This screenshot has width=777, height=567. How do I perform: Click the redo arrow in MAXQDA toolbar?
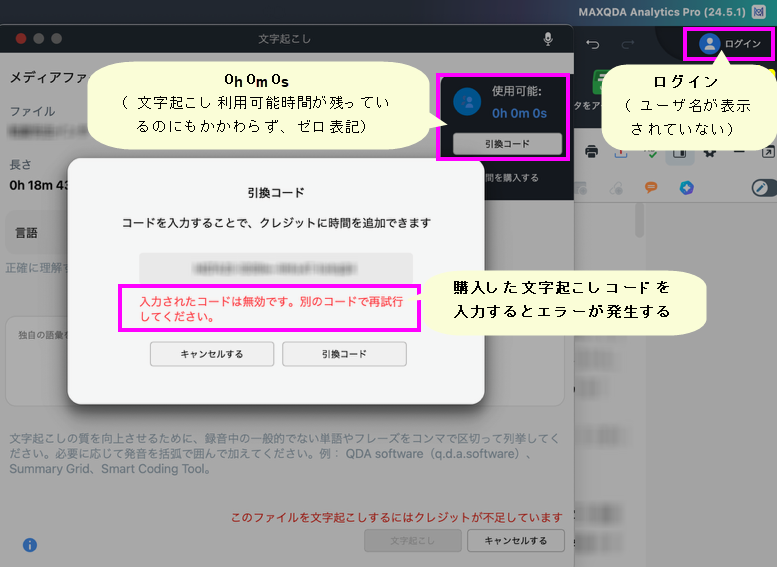(x=628, y=45)
